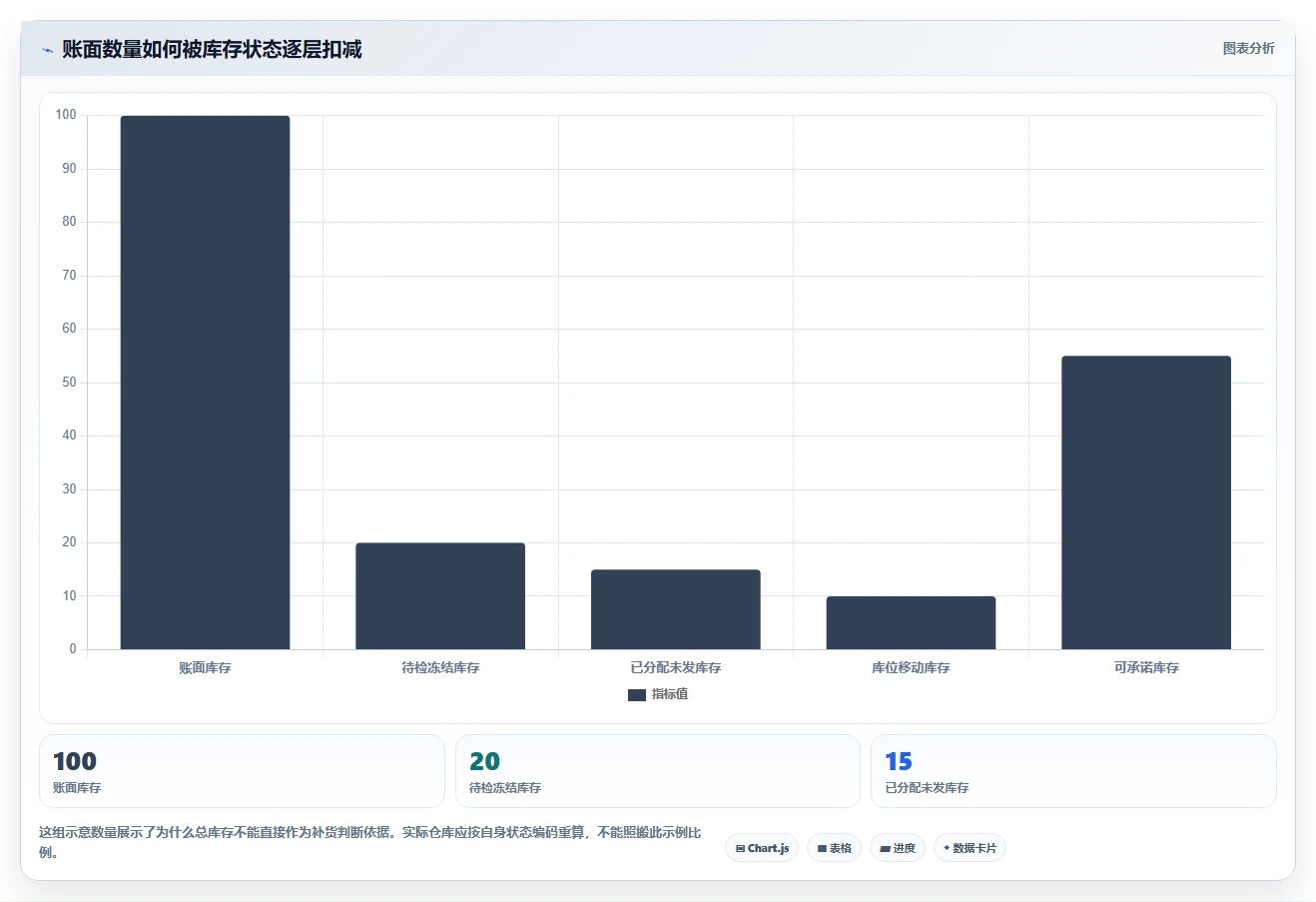Click the y-axis value 100
The height and width of the screenshot is (902, 1316).
pyautogui.click(x=66, y=115)
